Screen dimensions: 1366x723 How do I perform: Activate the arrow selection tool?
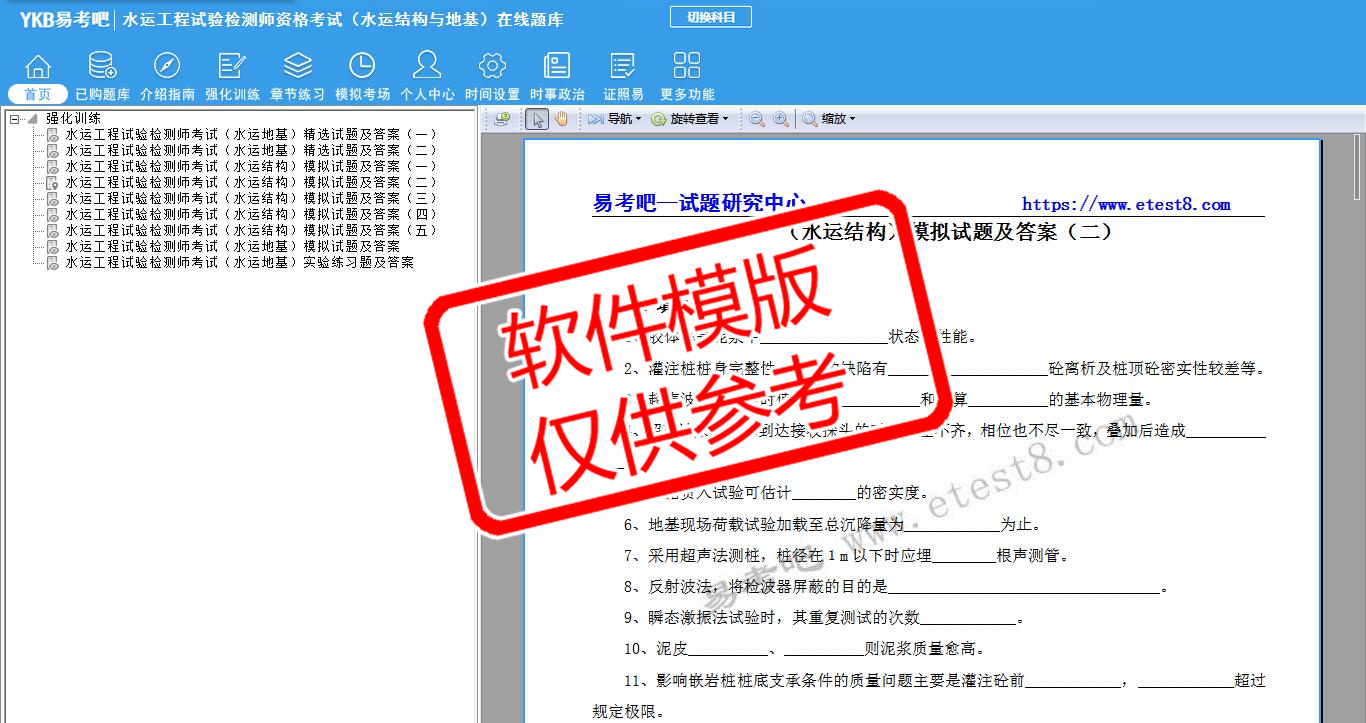coord(537,119)
